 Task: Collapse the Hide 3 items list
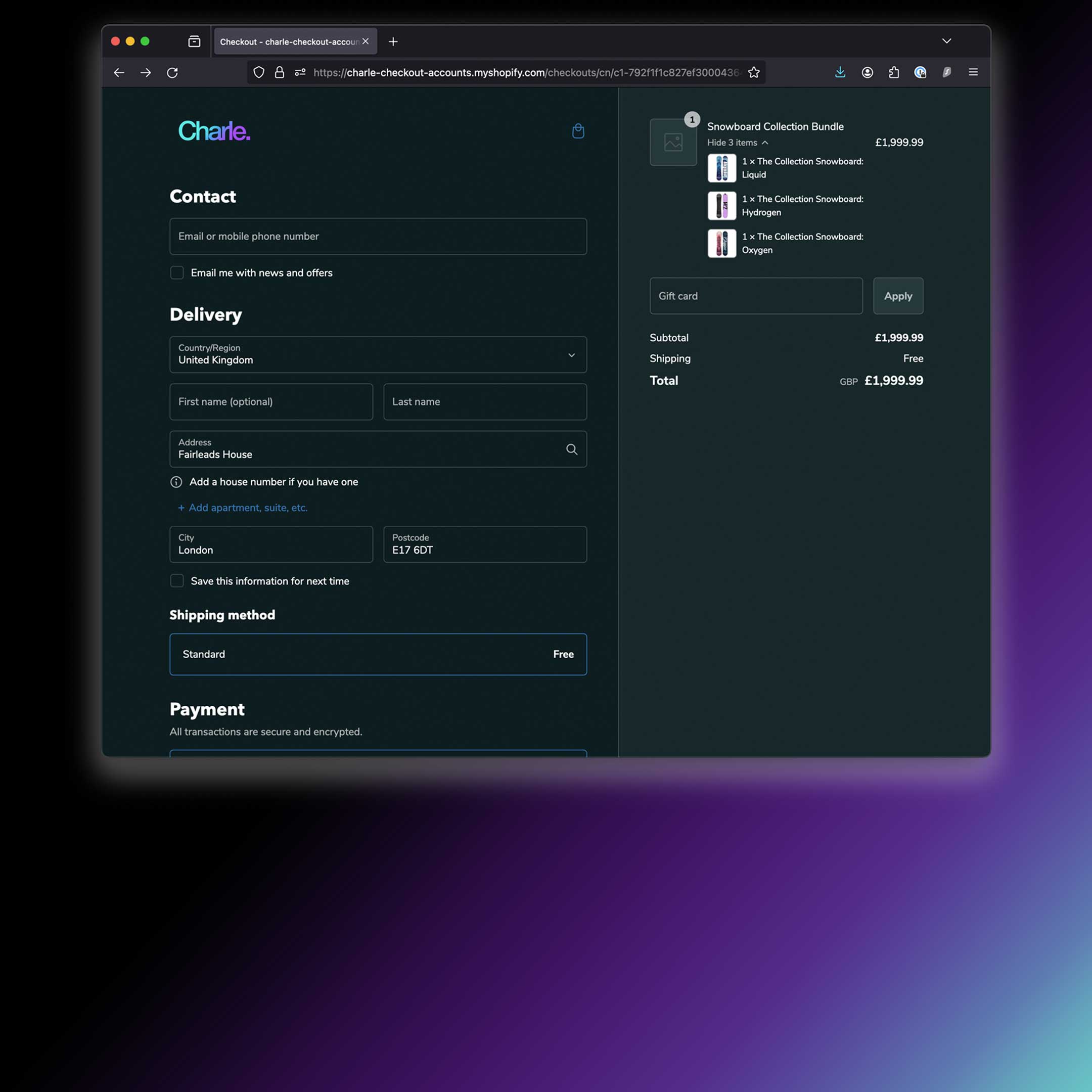coord(737,143)
